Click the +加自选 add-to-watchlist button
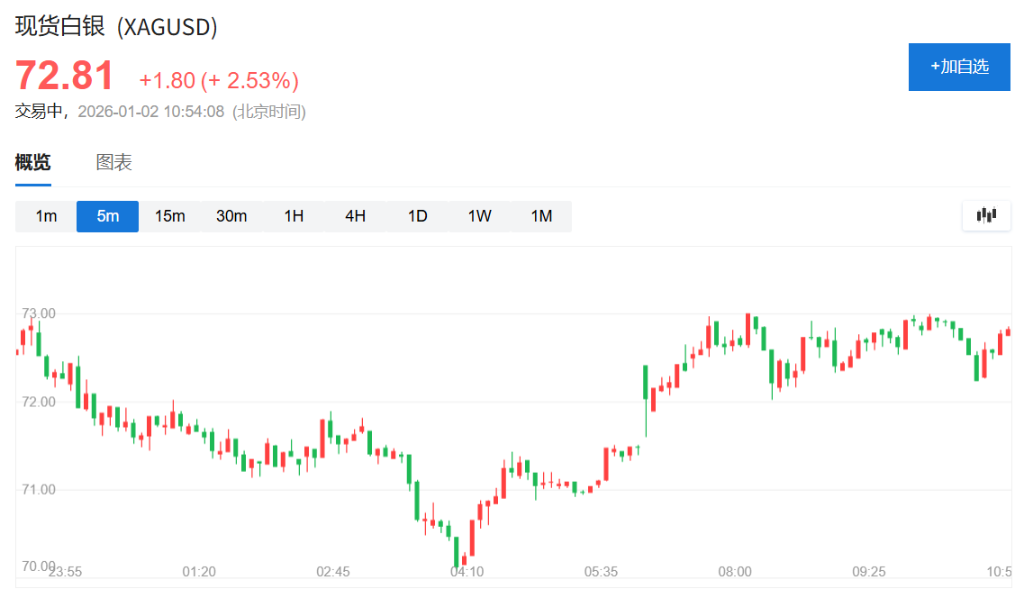This screenshot has height=599, width=1024. pos(958,67)
